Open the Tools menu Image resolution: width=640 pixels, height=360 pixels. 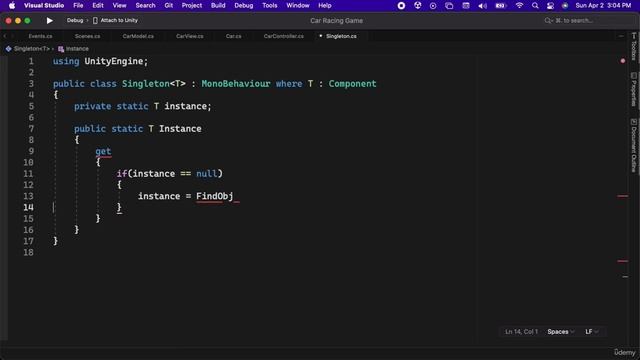pos(269,5)
